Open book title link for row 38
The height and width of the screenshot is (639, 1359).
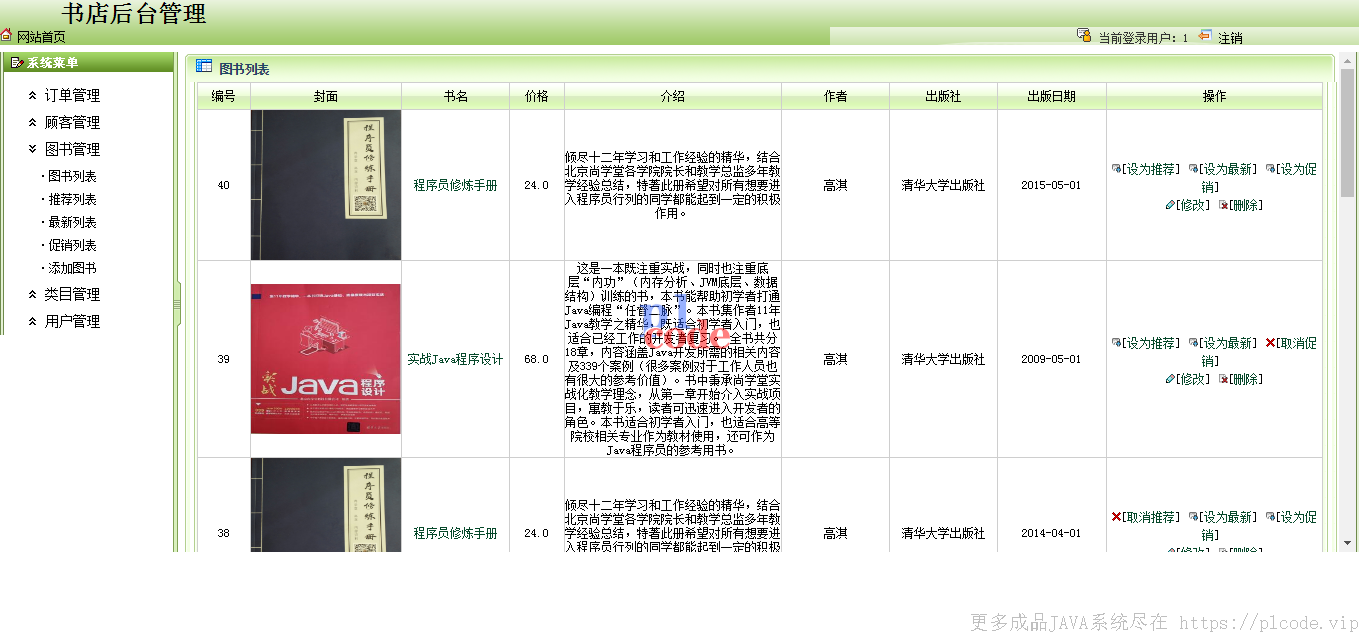(455, 534)
